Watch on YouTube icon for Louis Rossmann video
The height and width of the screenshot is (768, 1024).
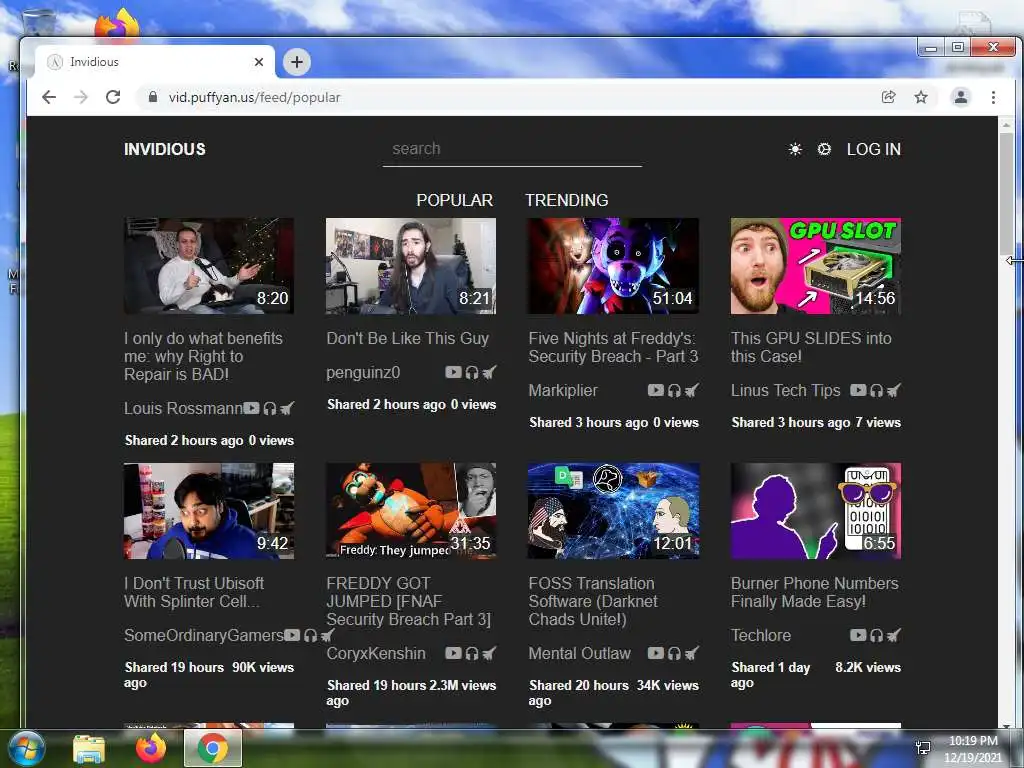click(x=251, y=408)
